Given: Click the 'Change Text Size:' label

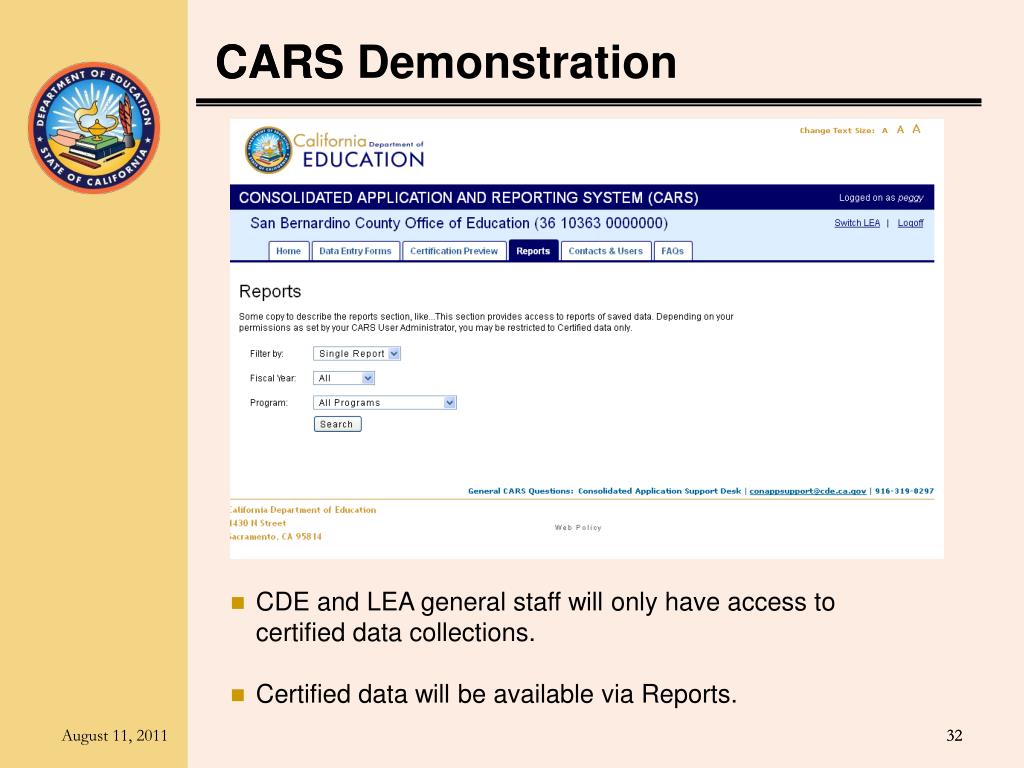Looking at the screenshot, I should pos(837,131).
